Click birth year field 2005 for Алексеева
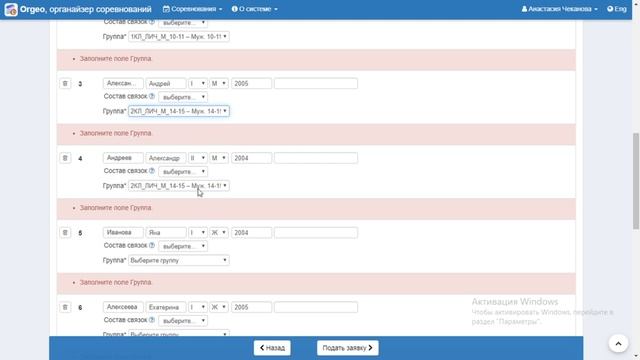Image resolution: width=640 pixels, height=360 pixels. tap(251, 307)
